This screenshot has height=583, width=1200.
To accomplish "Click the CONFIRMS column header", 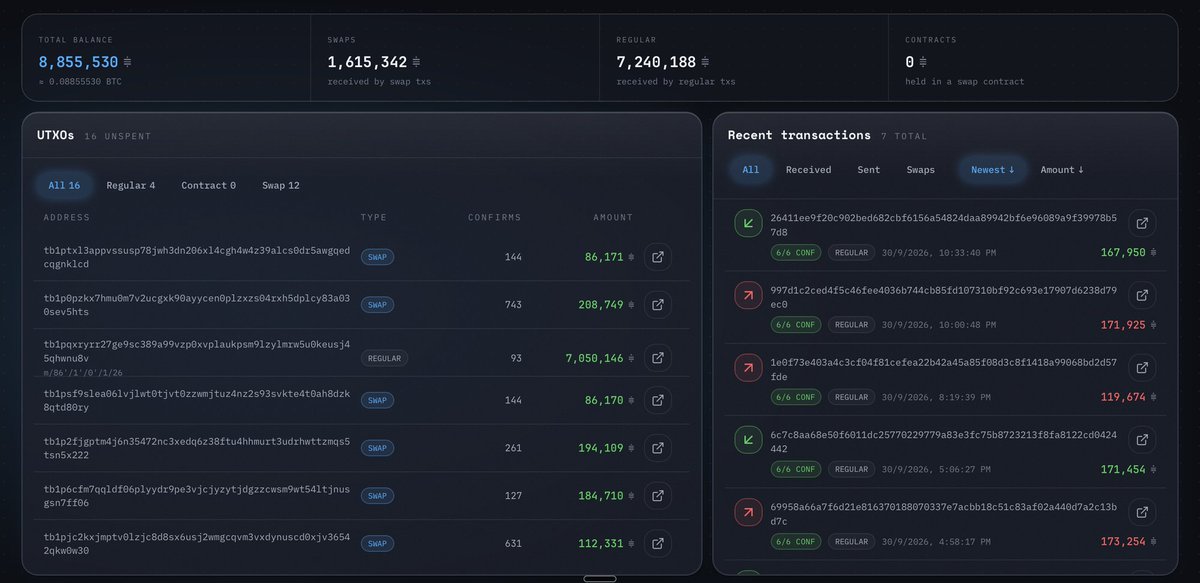I will tap(494, 217).
